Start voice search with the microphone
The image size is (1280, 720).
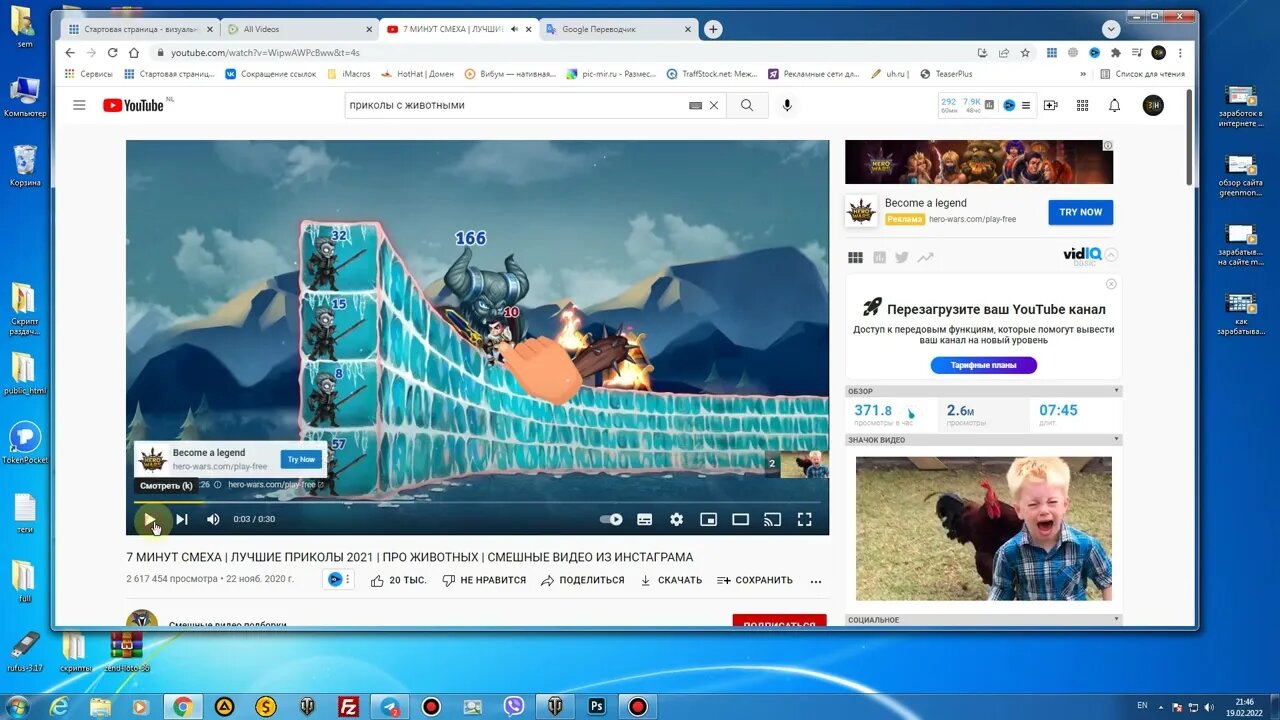(x=787, y=105)
